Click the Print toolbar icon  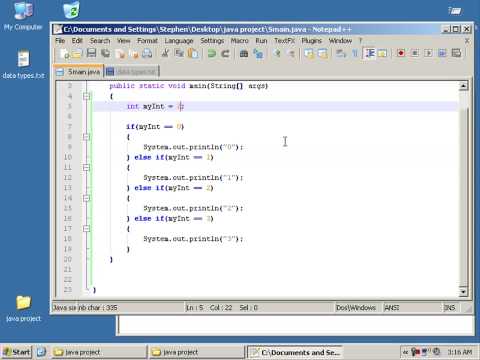point(147,53)
